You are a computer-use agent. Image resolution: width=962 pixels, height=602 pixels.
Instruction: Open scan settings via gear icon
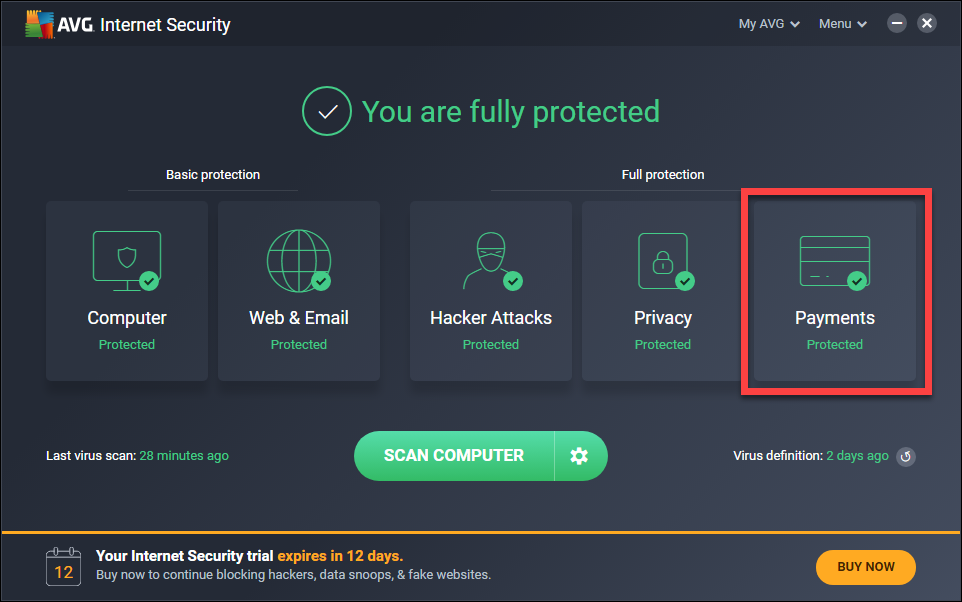[579, 456]
